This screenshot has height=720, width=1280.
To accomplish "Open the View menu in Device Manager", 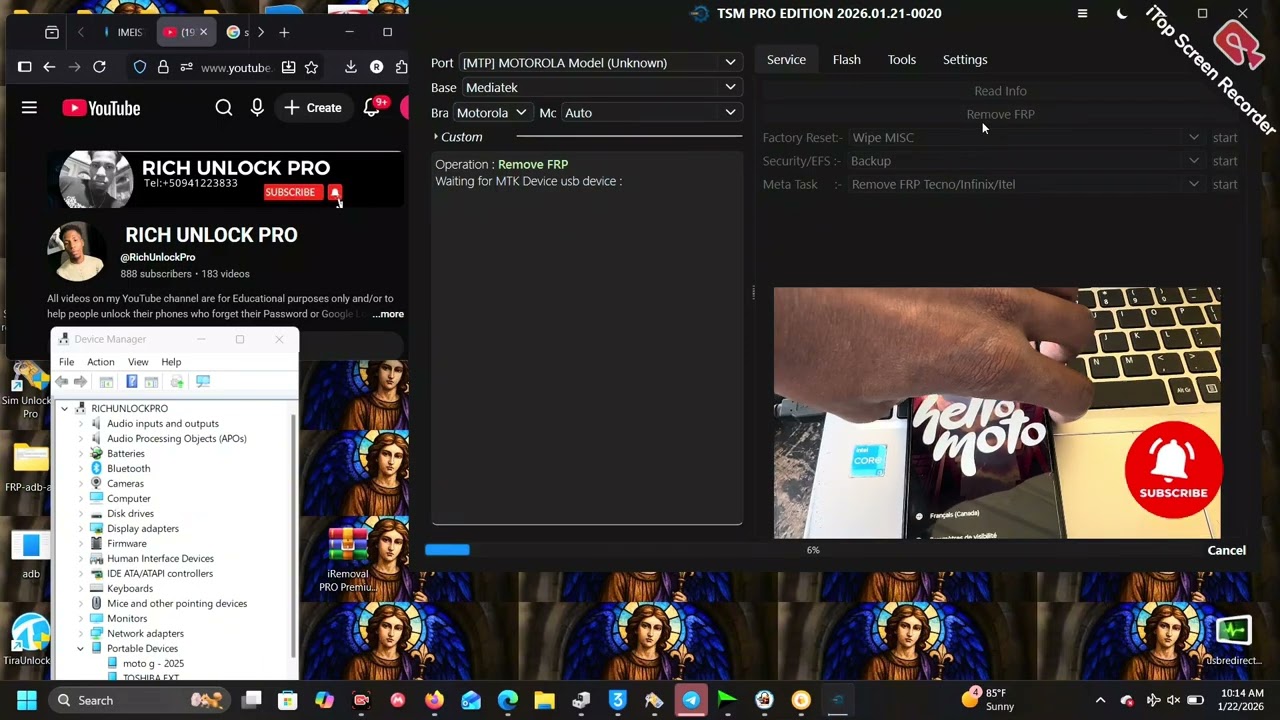I will pyautogui.click(x=138, y=362).
